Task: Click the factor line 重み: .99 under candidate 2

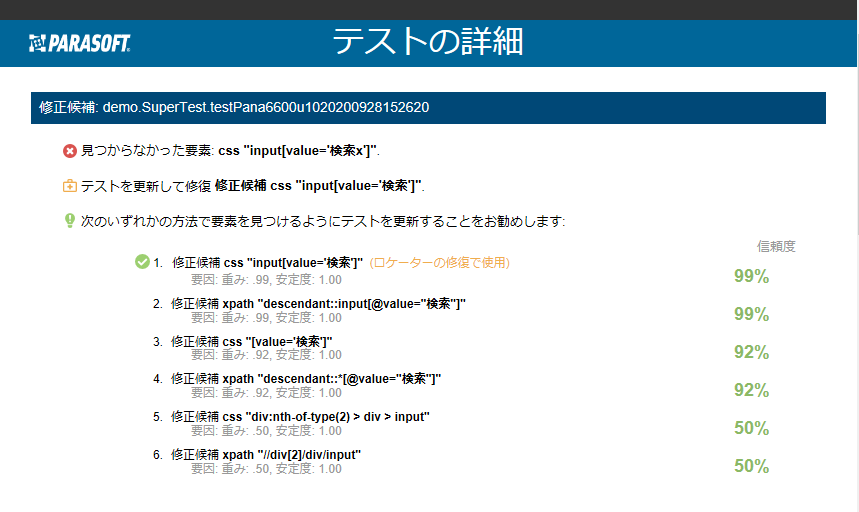Action: [266, 318]
